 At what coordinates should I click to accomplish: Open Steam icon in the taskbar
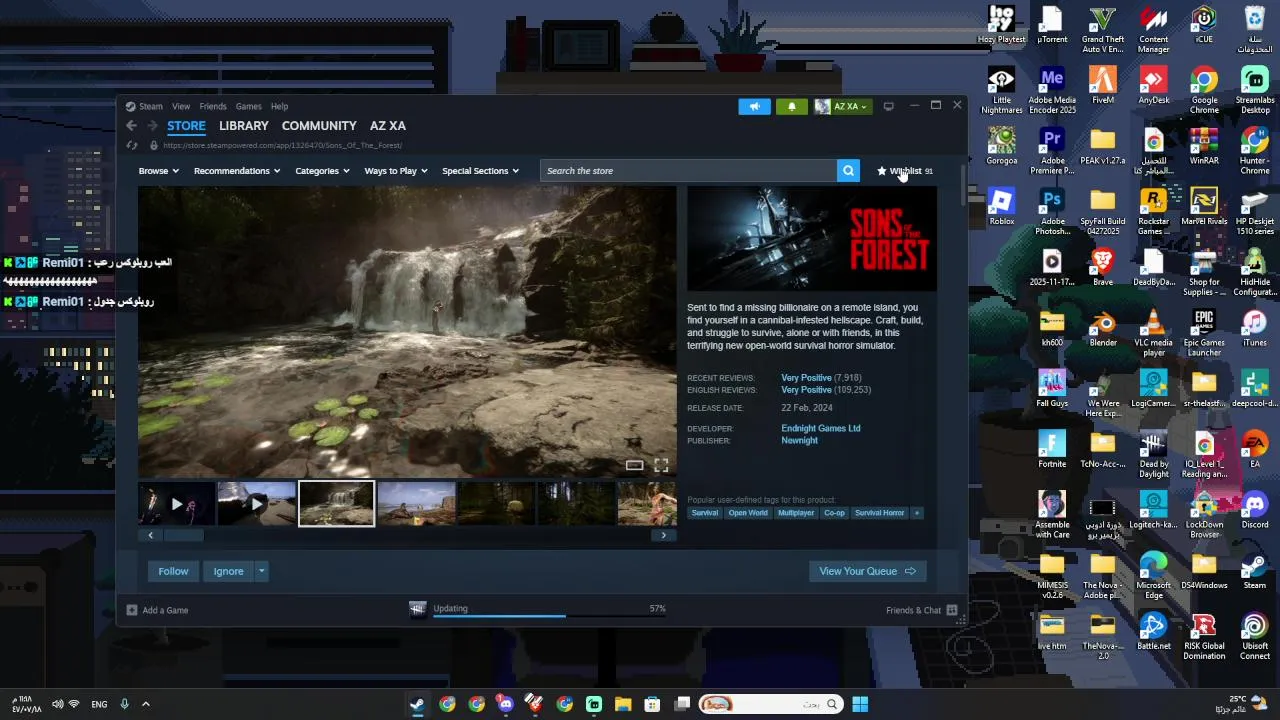pos(417,704)
